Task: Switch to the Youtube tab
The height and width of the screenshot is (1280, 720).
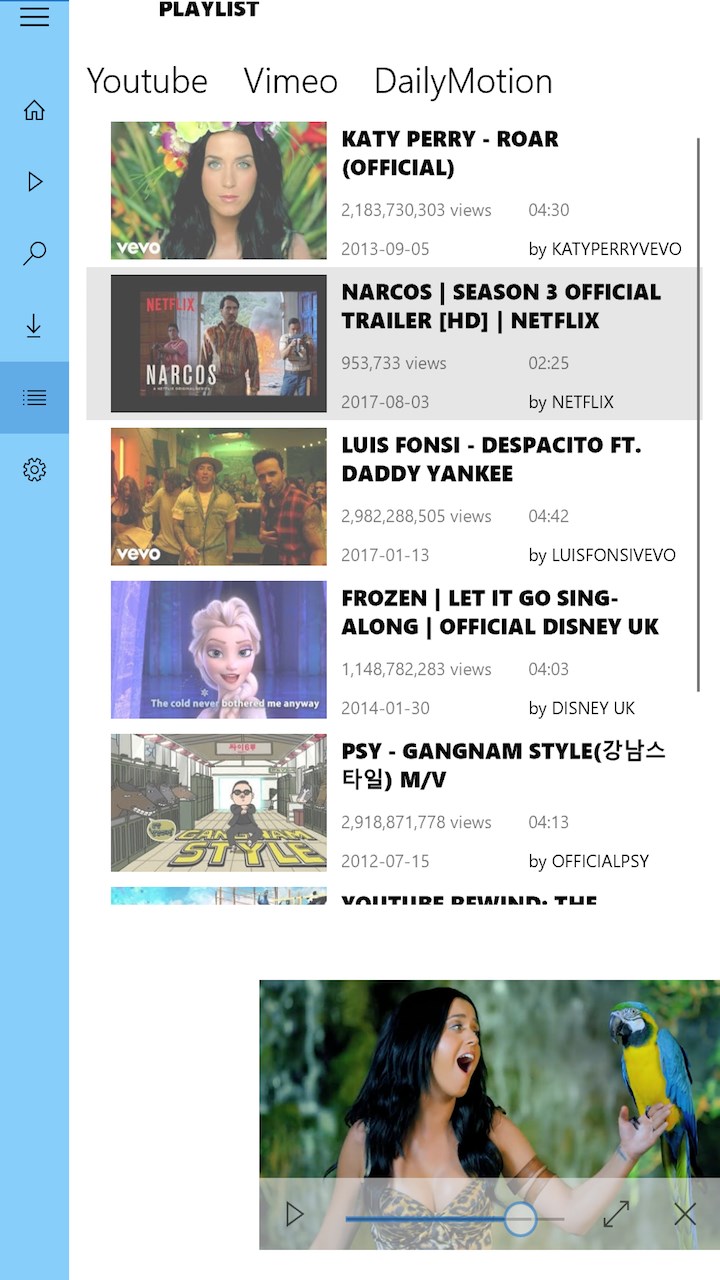Action: (x=147, y=81)
